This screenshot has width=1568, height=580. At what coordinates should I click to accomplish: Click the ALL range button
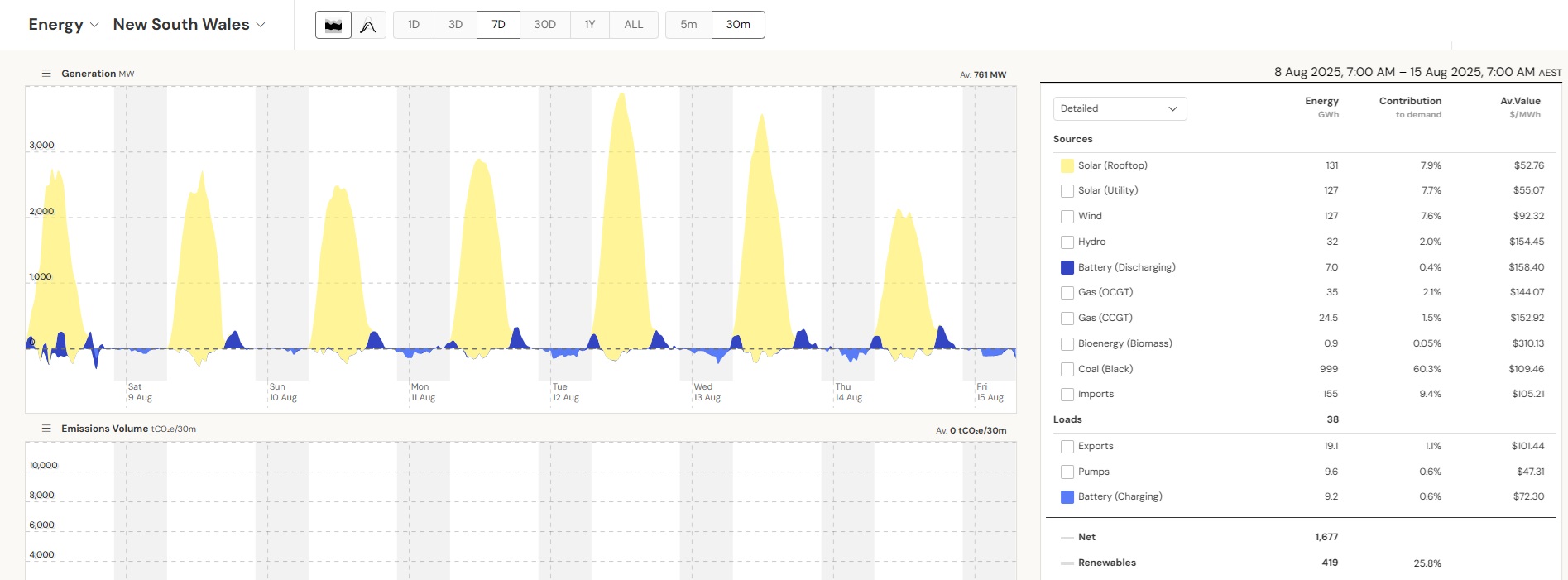(x=633, y=25)
